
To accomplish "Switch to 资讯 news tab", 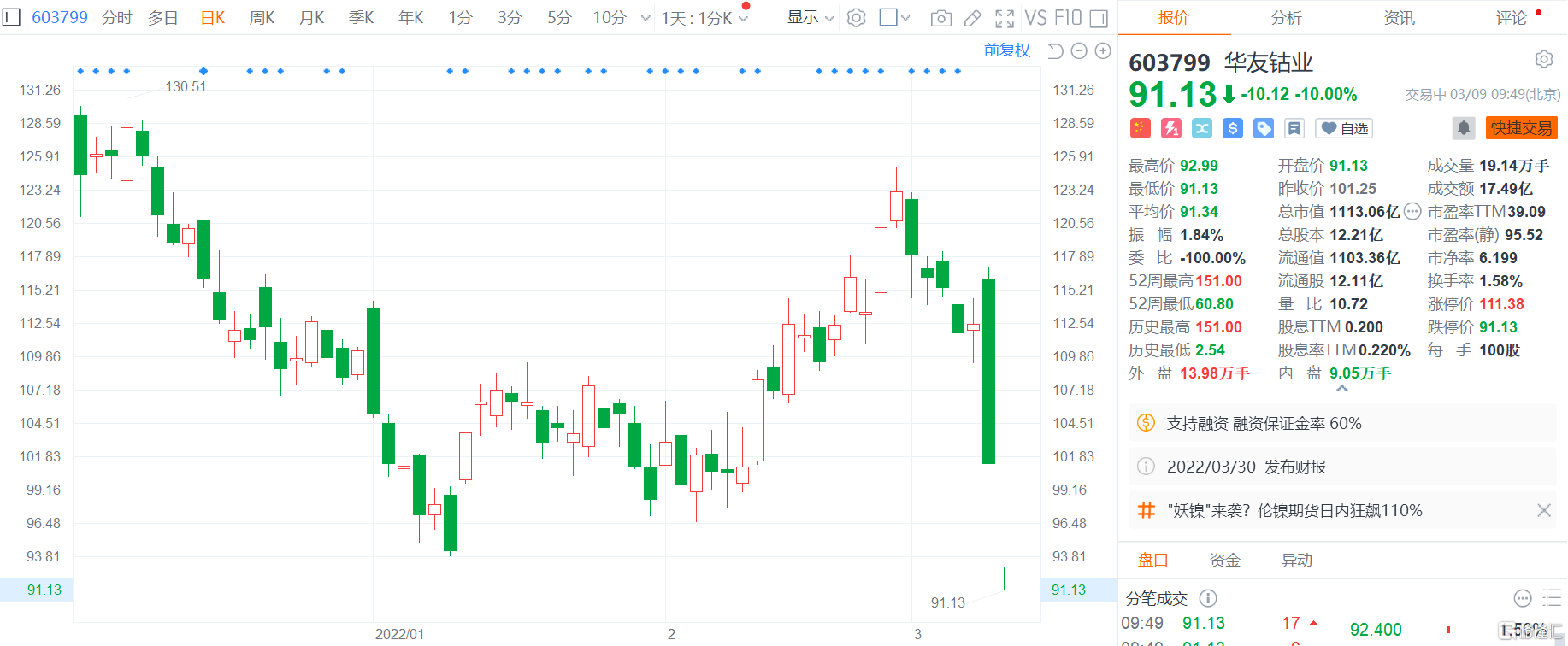I will point(1400,18).
